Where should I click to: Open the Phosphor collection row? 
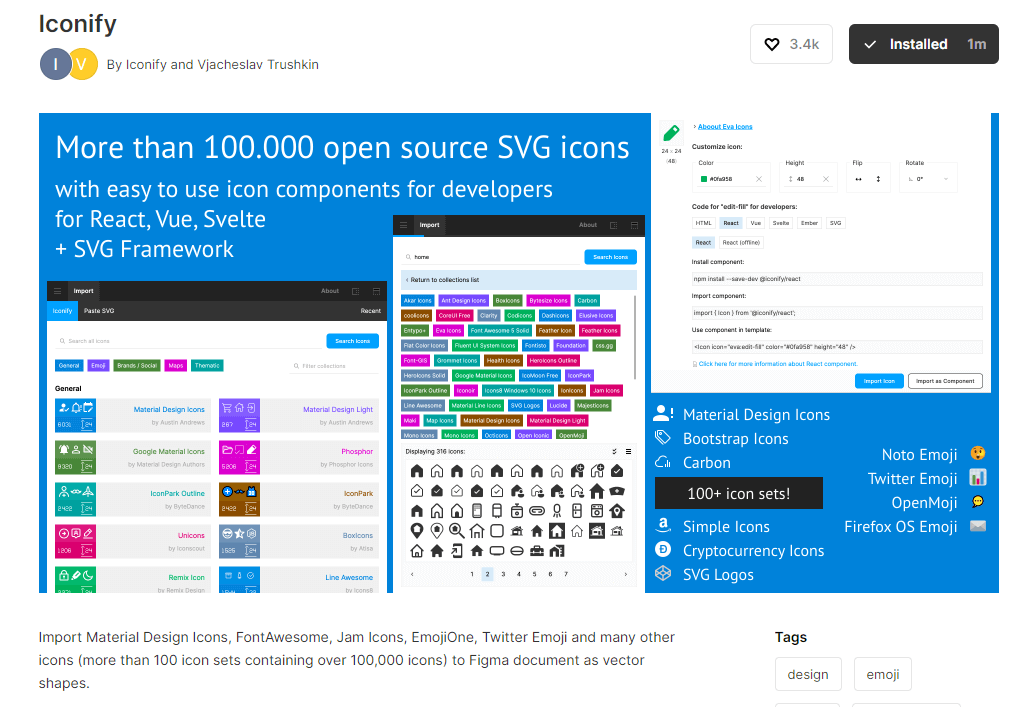click(299, 458)
